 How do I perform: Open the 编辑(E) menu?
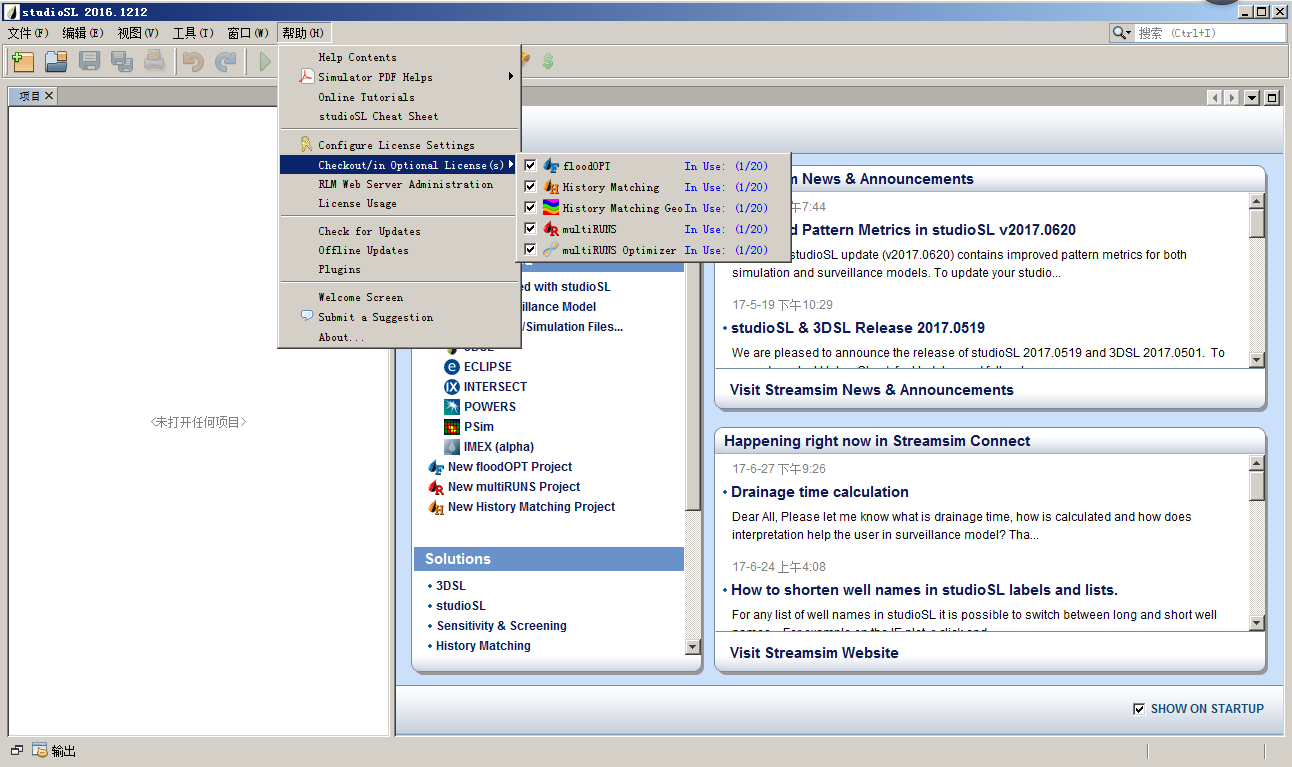83,33
